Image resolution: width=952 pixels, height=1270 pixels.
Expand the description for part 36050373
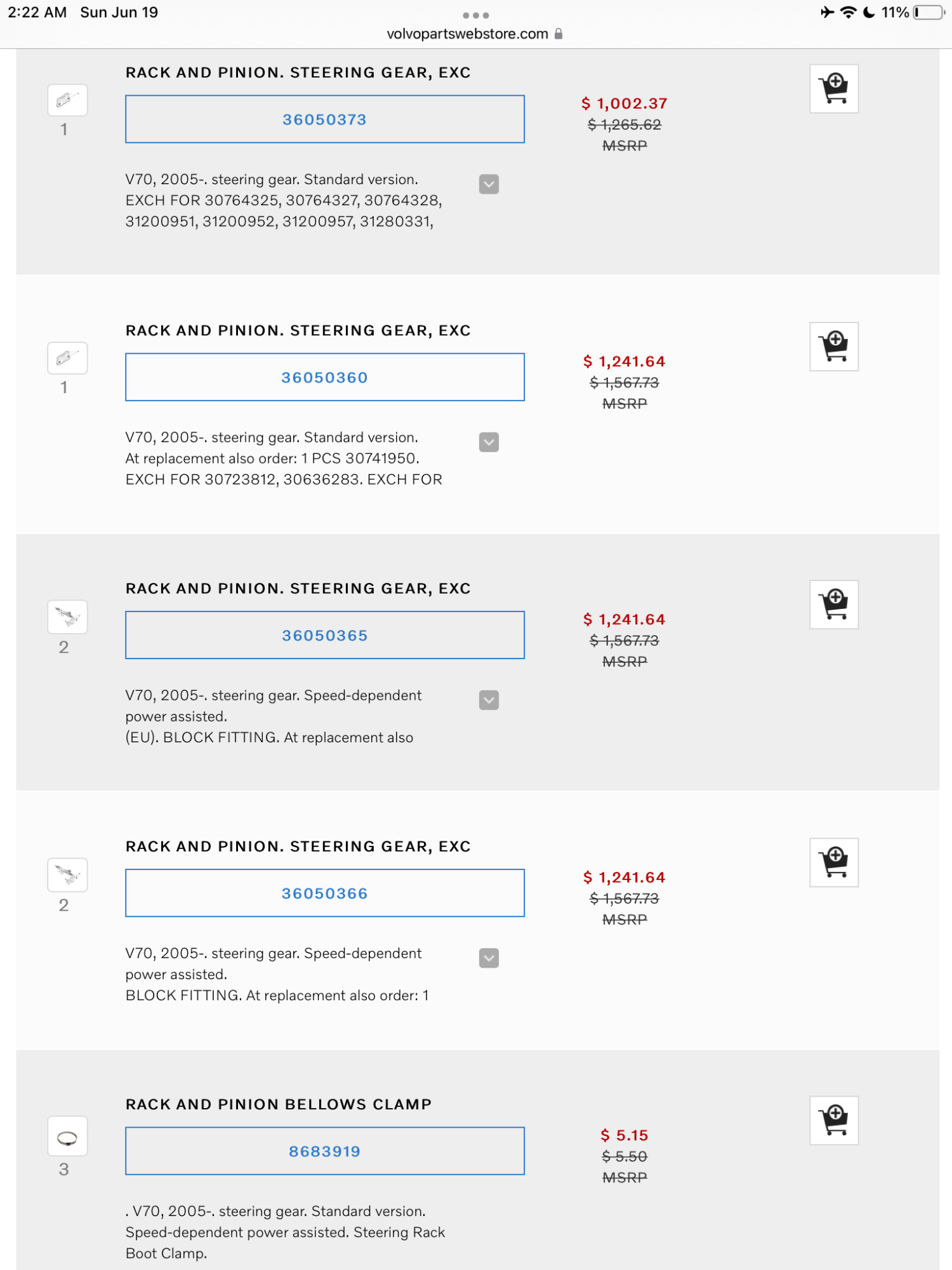488,185
